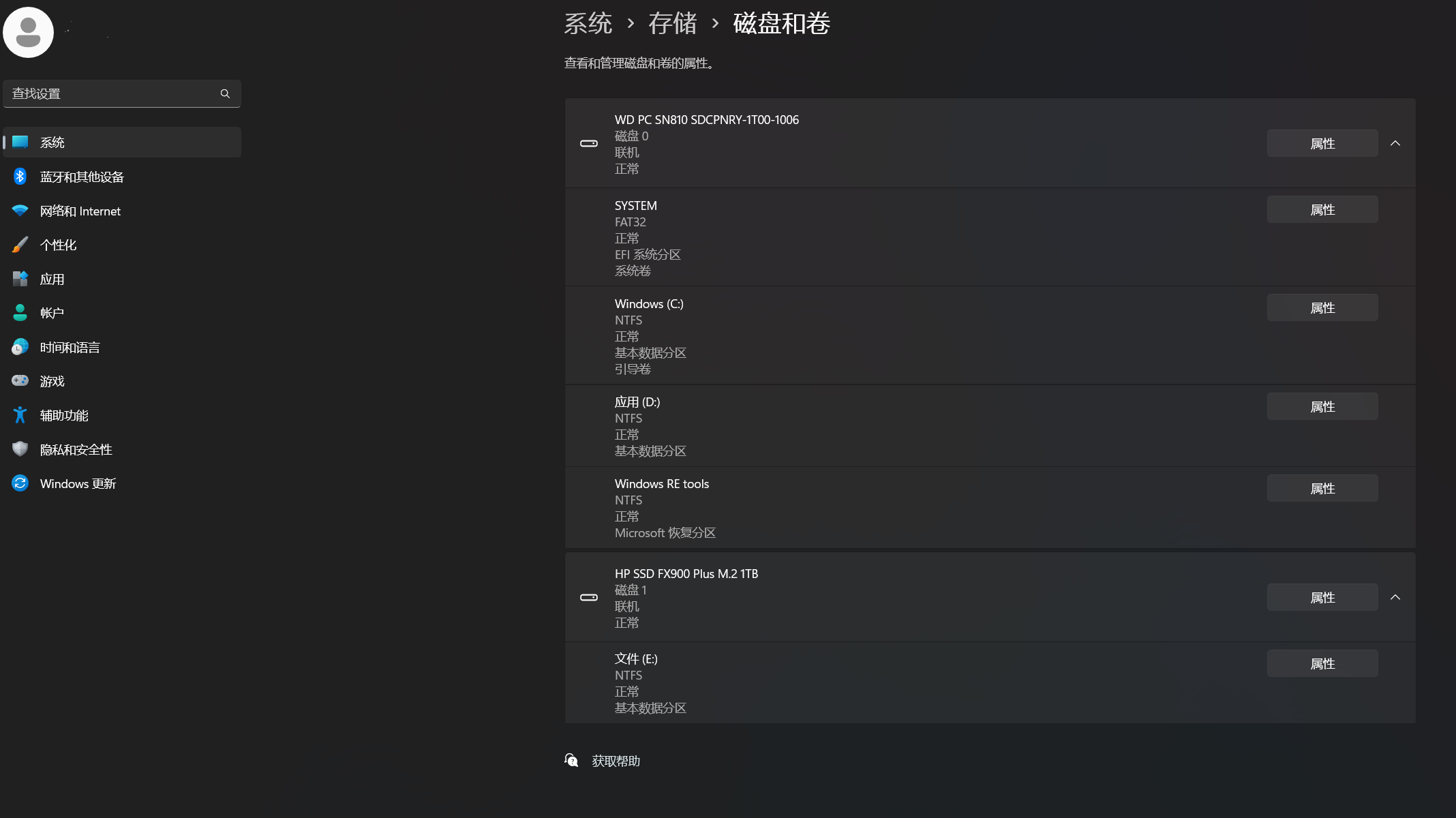1456x818 pixels.
Task: Select the Privacy and security shield icon
Action: tap(20, 449)
